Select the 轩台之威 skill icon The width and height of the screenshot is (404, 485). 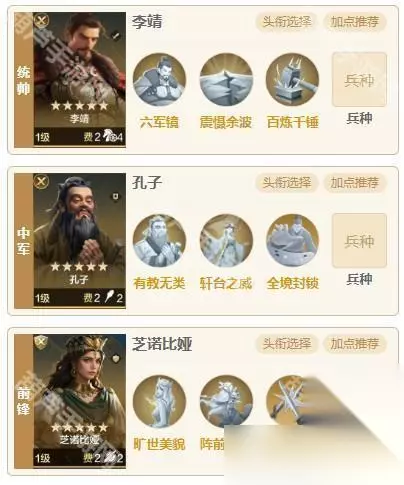[226, 241]
